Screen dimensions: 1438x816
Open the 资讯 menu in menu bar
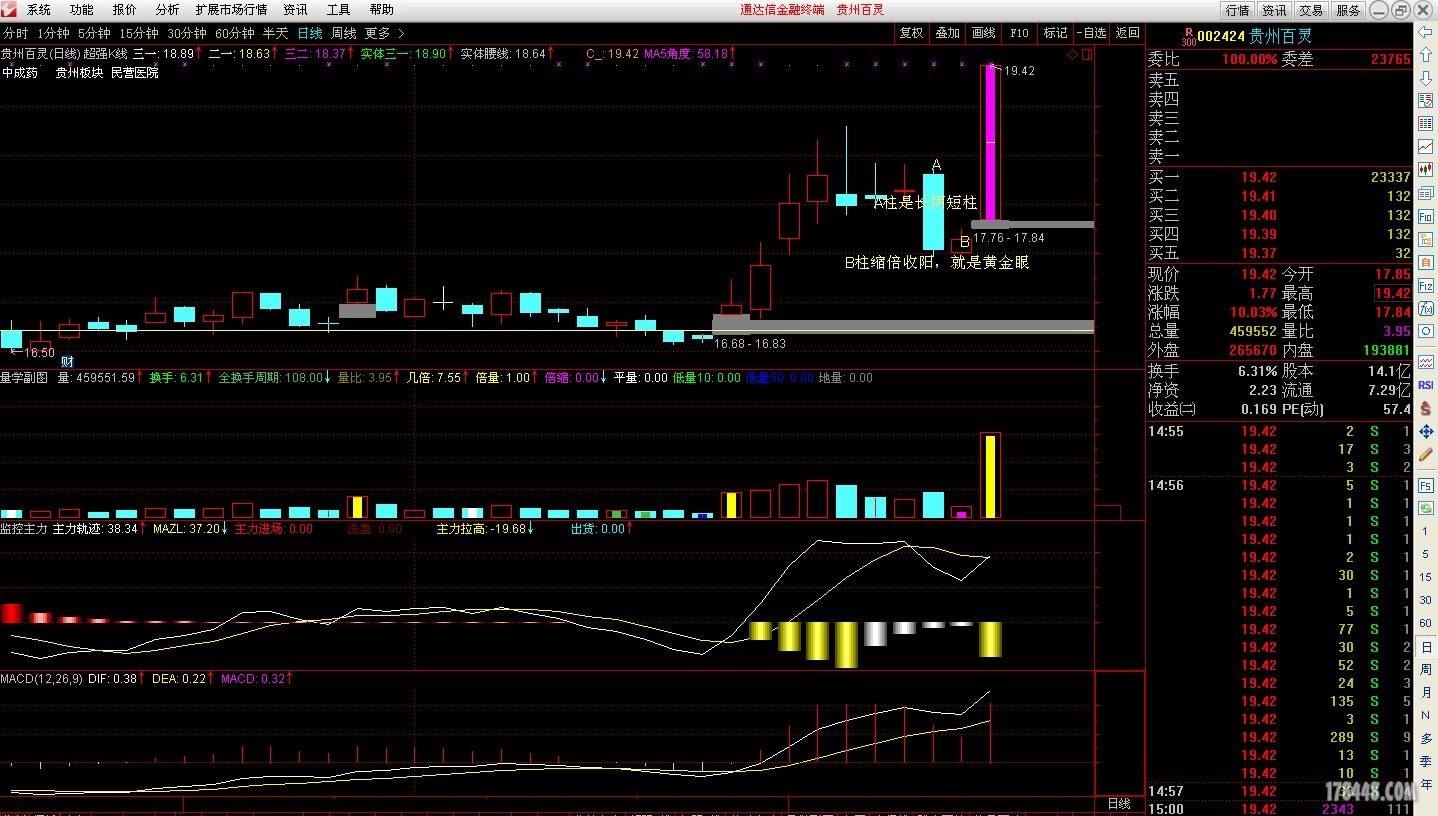295,10
